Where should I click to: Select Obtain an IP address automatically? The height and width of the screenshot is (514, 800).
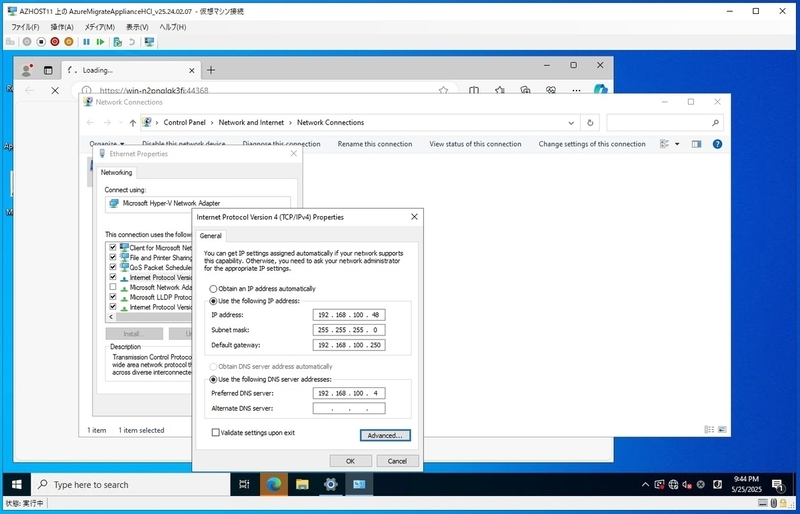213,289
